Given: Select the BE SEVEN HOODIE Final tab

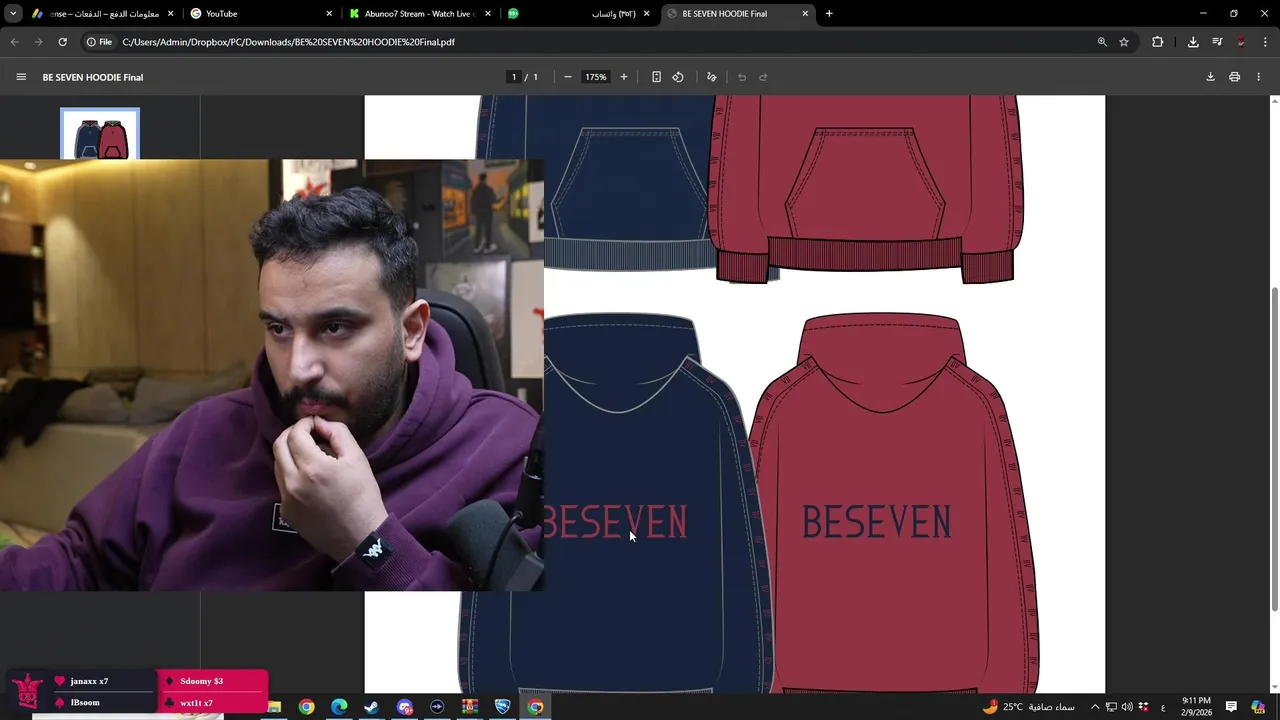Looking at the screenshot, I should coord(738,14).
